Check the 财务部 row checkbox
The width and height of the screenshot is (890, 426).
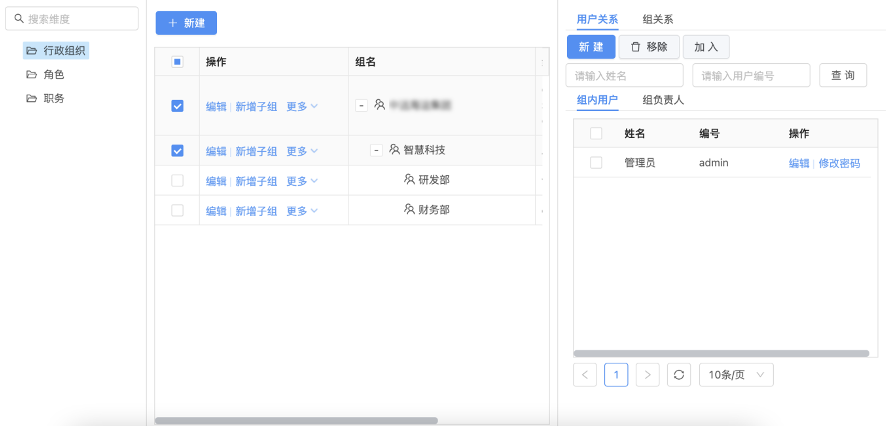pyautogui.click(x=177, y=210)
